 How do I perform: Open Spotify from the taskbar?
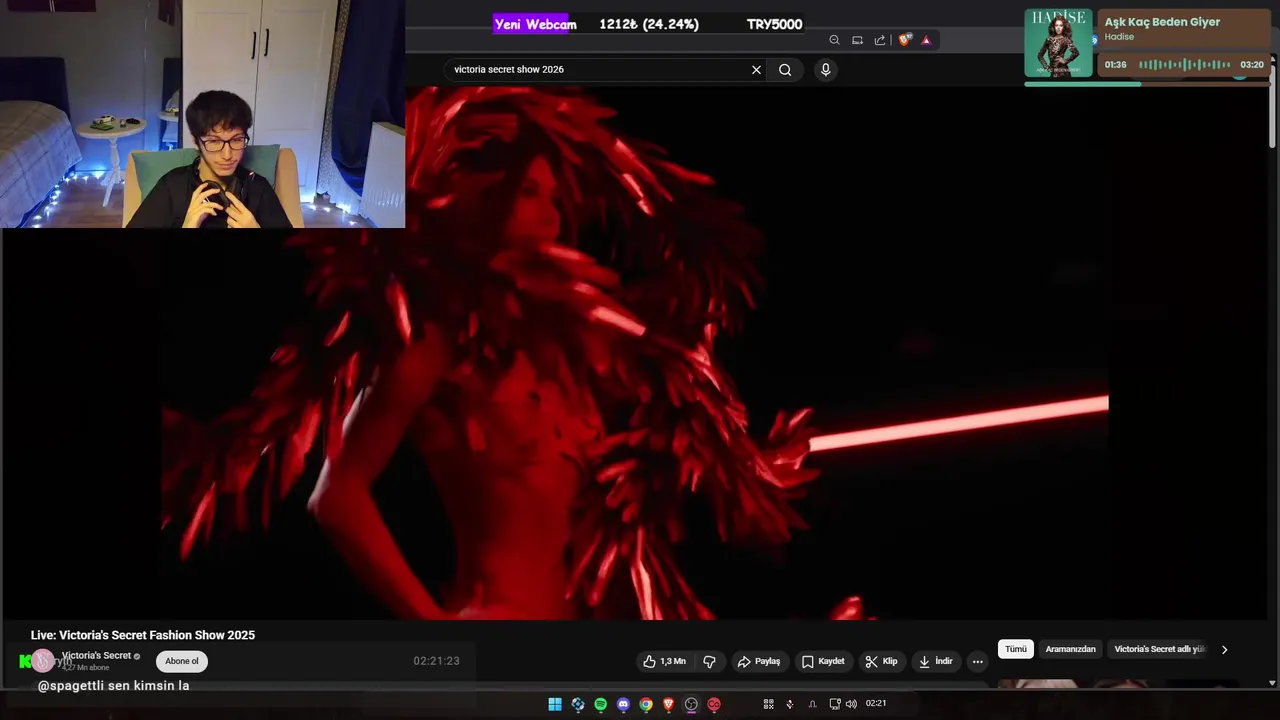click(600, 704)
